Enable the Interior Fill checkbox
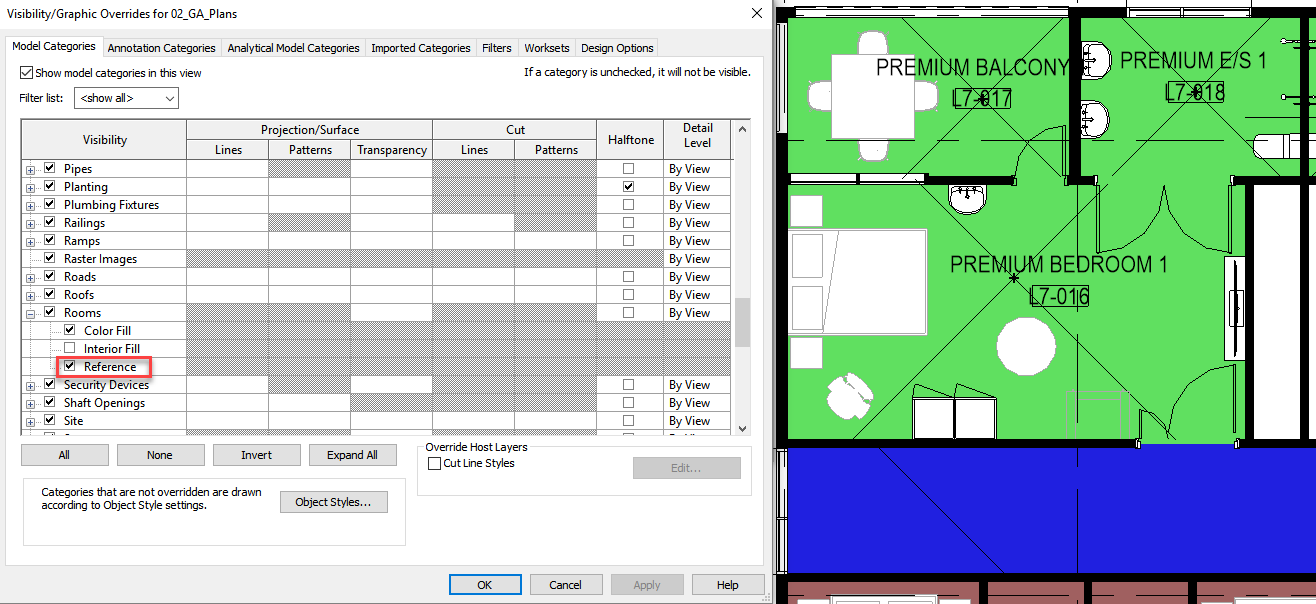 [x=70, y=349]
